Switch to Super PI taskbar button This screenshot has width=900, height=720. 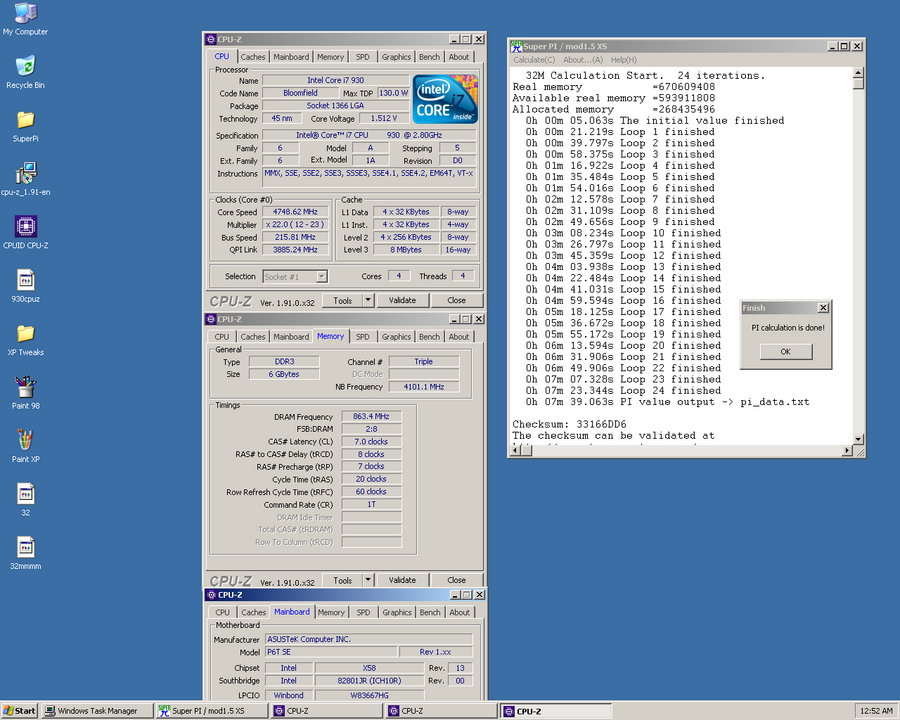[211, 711]
